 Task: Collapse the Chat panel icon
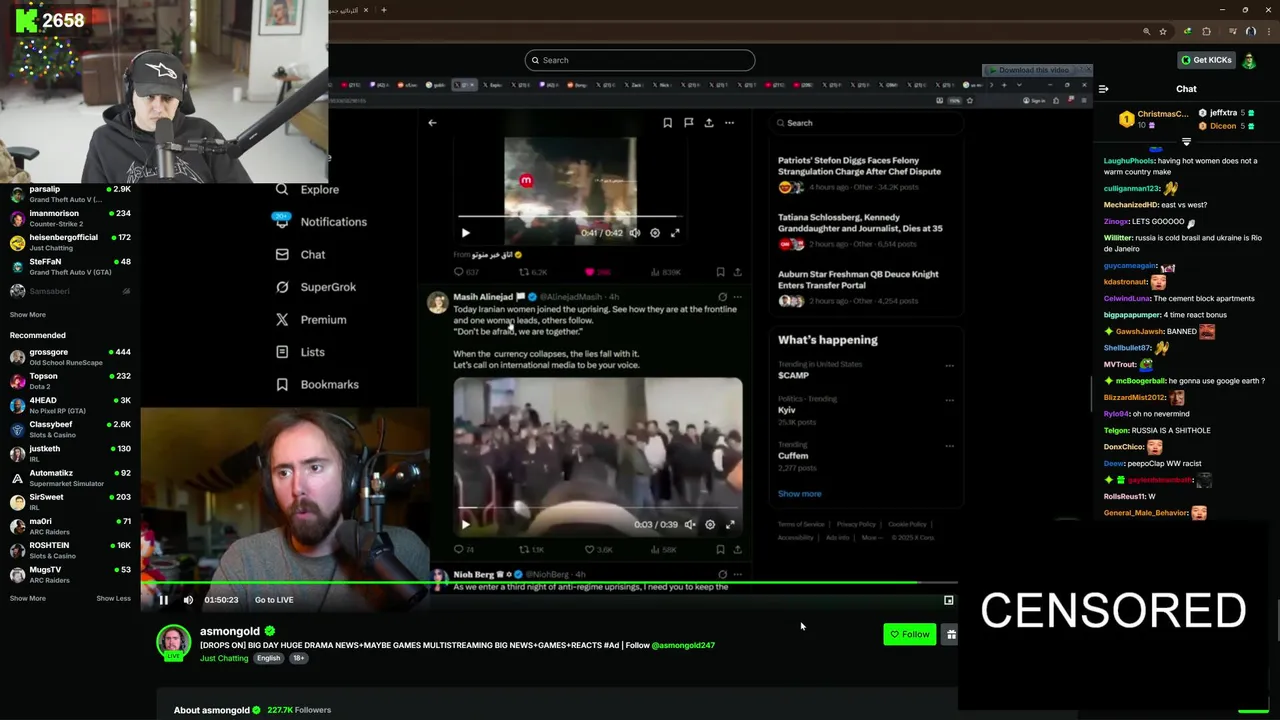[1103, 89]
